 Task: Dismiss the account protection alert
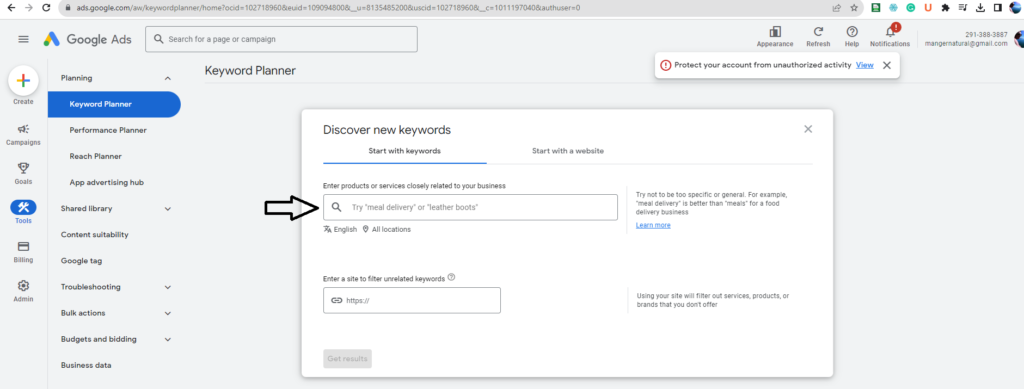tap(886, 65)
